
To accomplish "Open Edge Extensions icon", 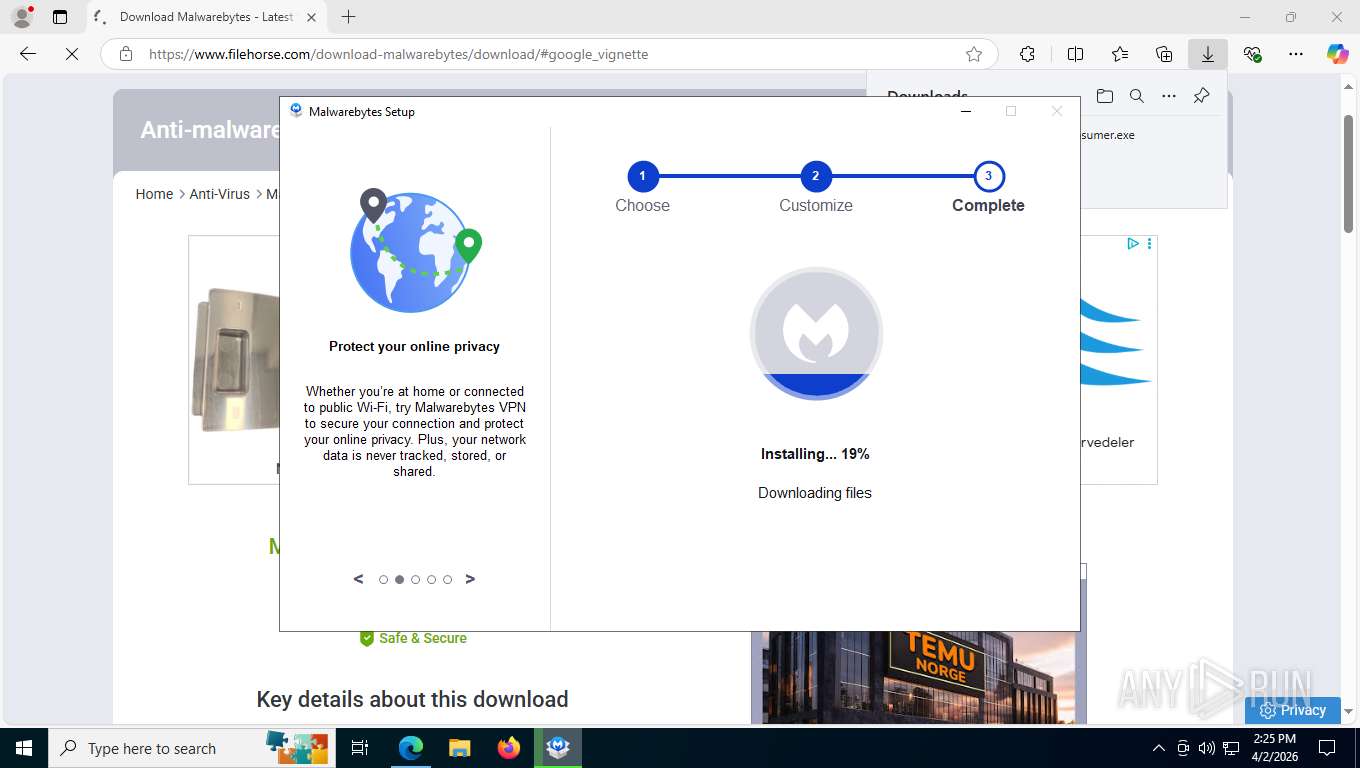I will (x=1027, y=54).
